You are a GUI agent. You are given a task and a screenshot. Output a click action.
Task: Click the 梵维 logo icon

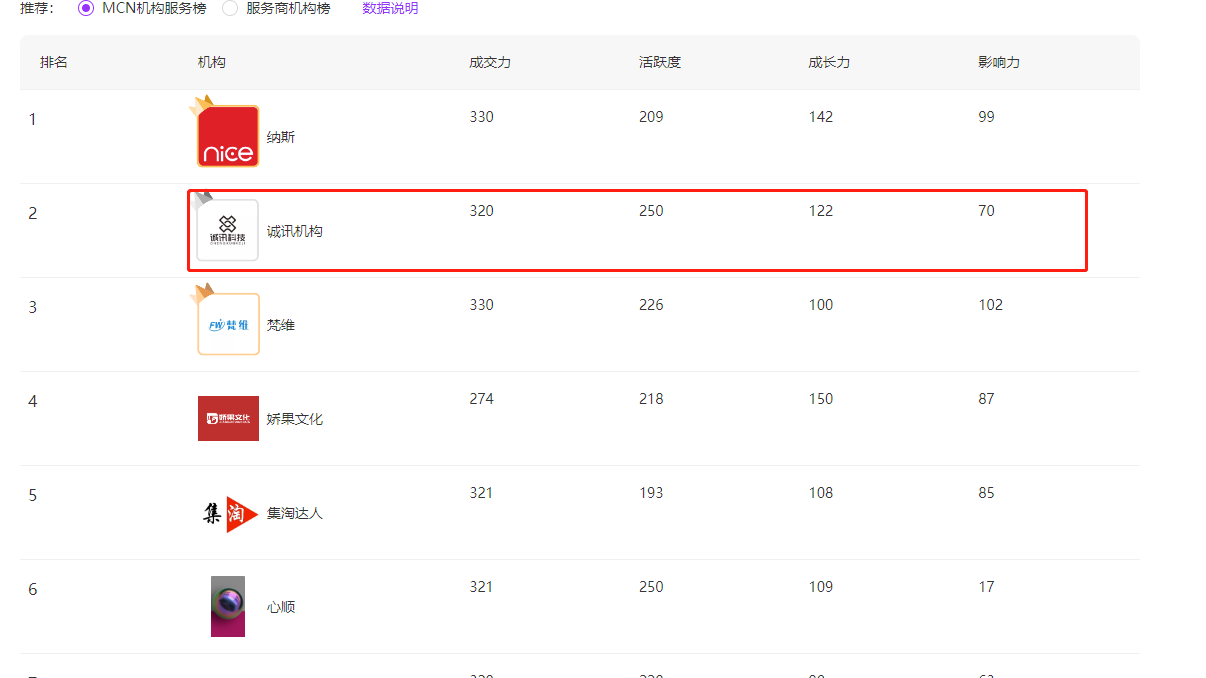(x=228, y=324)
